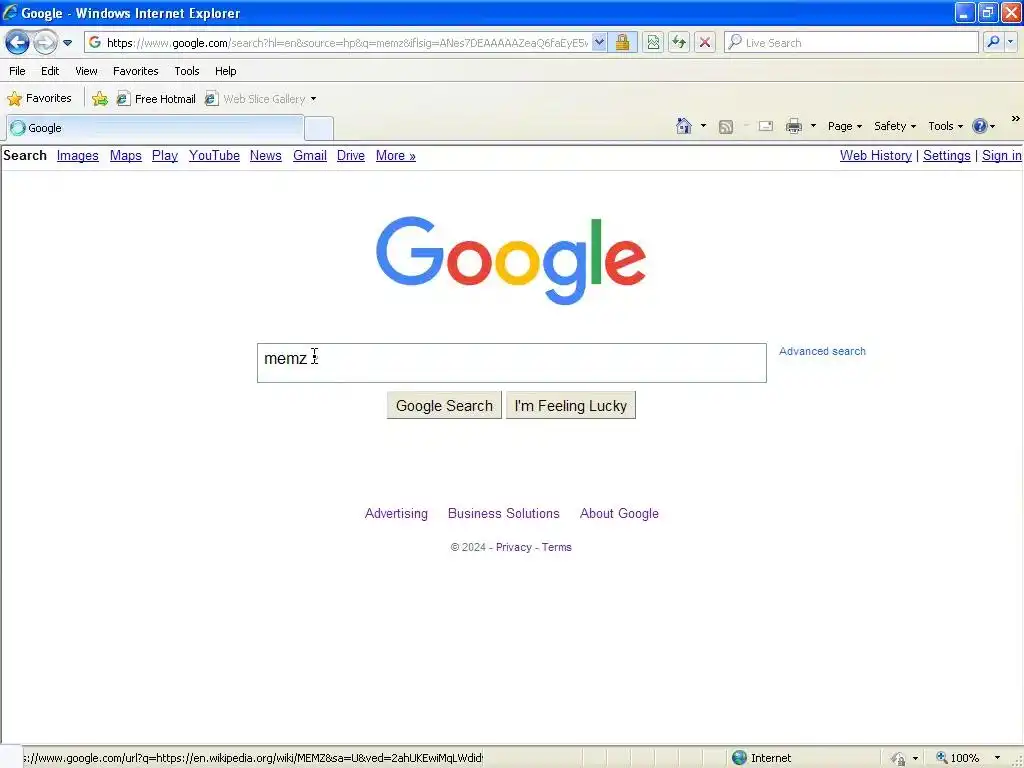Click the Forward navigation arrow

click(x=44, y=42)
